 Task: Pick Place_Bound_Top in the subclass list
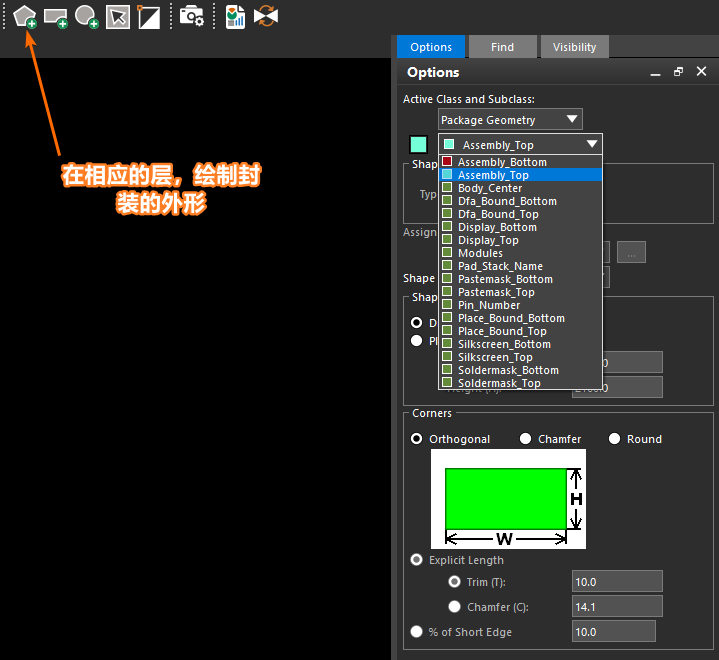[x=502, y=331]
